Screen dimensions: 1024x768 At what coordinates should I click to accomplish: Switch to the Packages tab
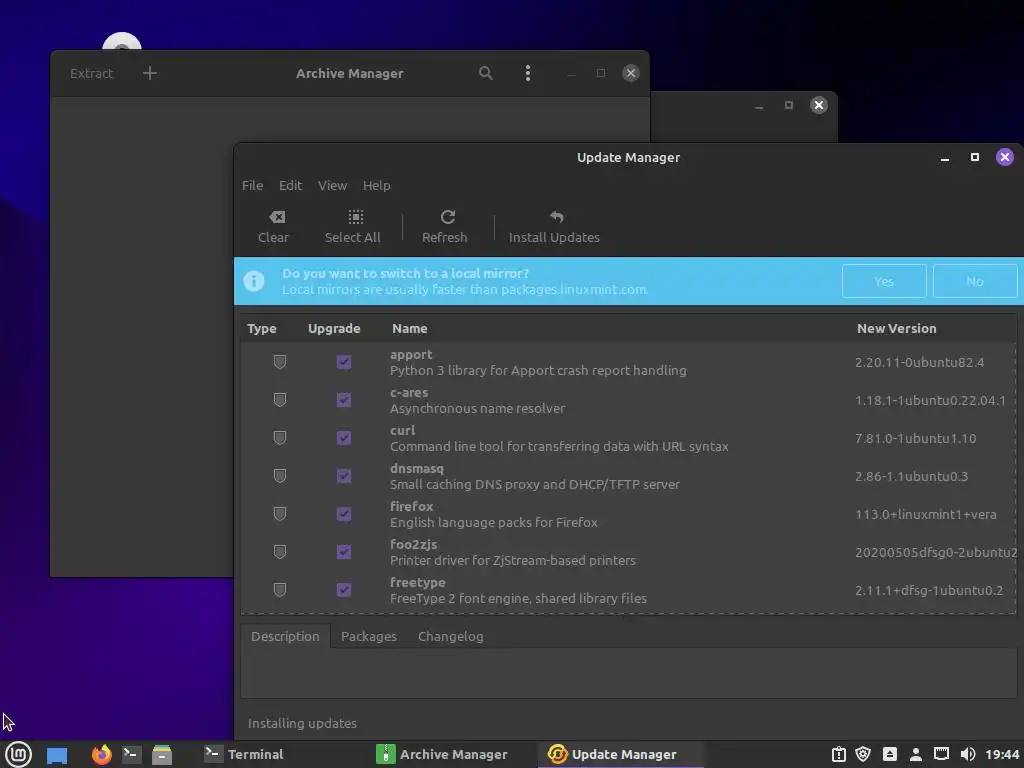pyautogui.click(x=369, y=636)
